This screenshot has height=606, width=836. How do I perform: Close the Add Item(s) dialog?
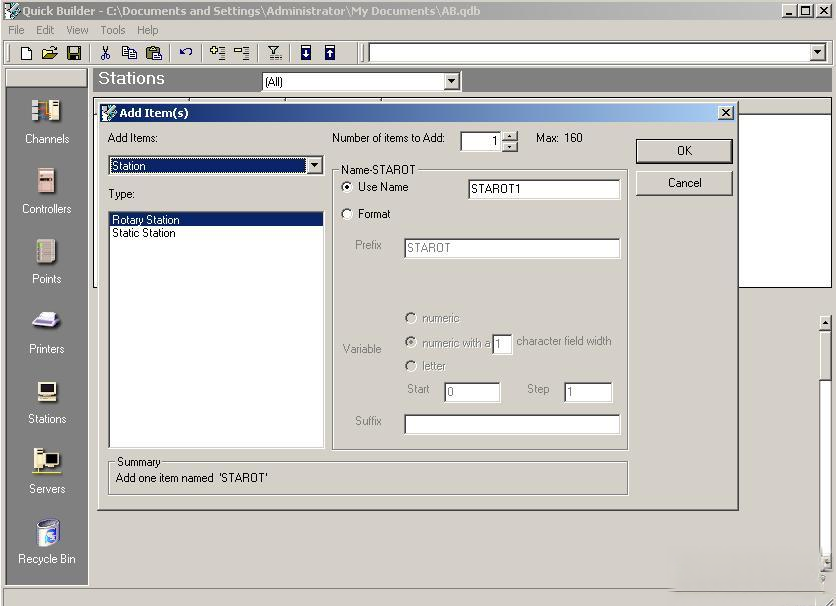click(x=726, y=113)
